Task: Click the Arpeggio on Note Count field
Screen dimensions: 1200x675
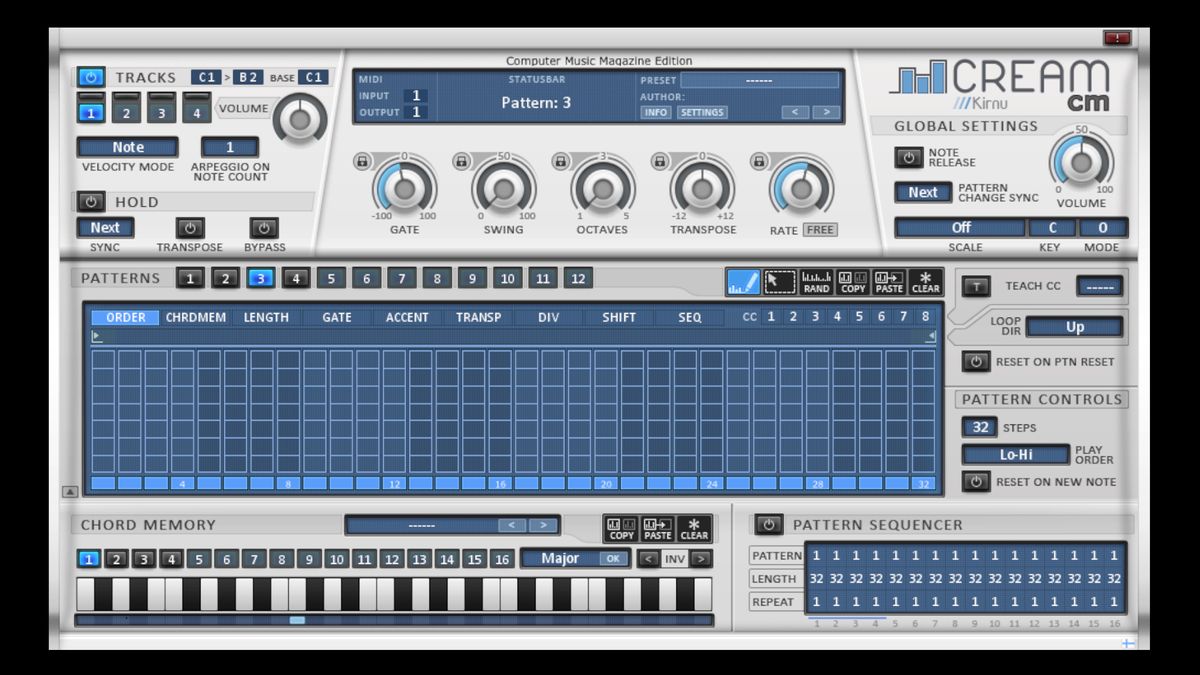Action: [x=230, y=147]
